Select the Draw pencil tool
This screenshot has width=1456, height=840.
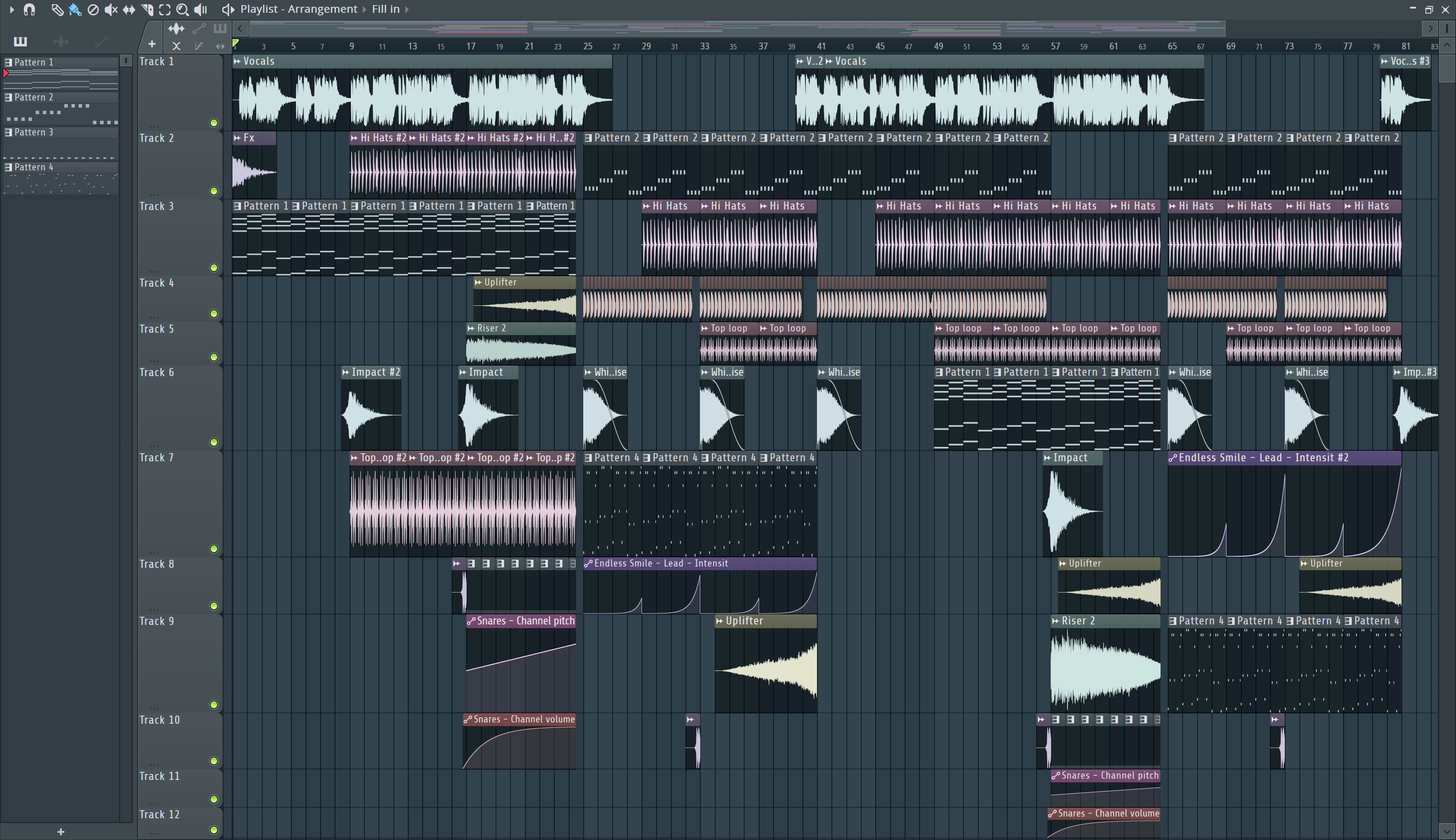point(57,9)
